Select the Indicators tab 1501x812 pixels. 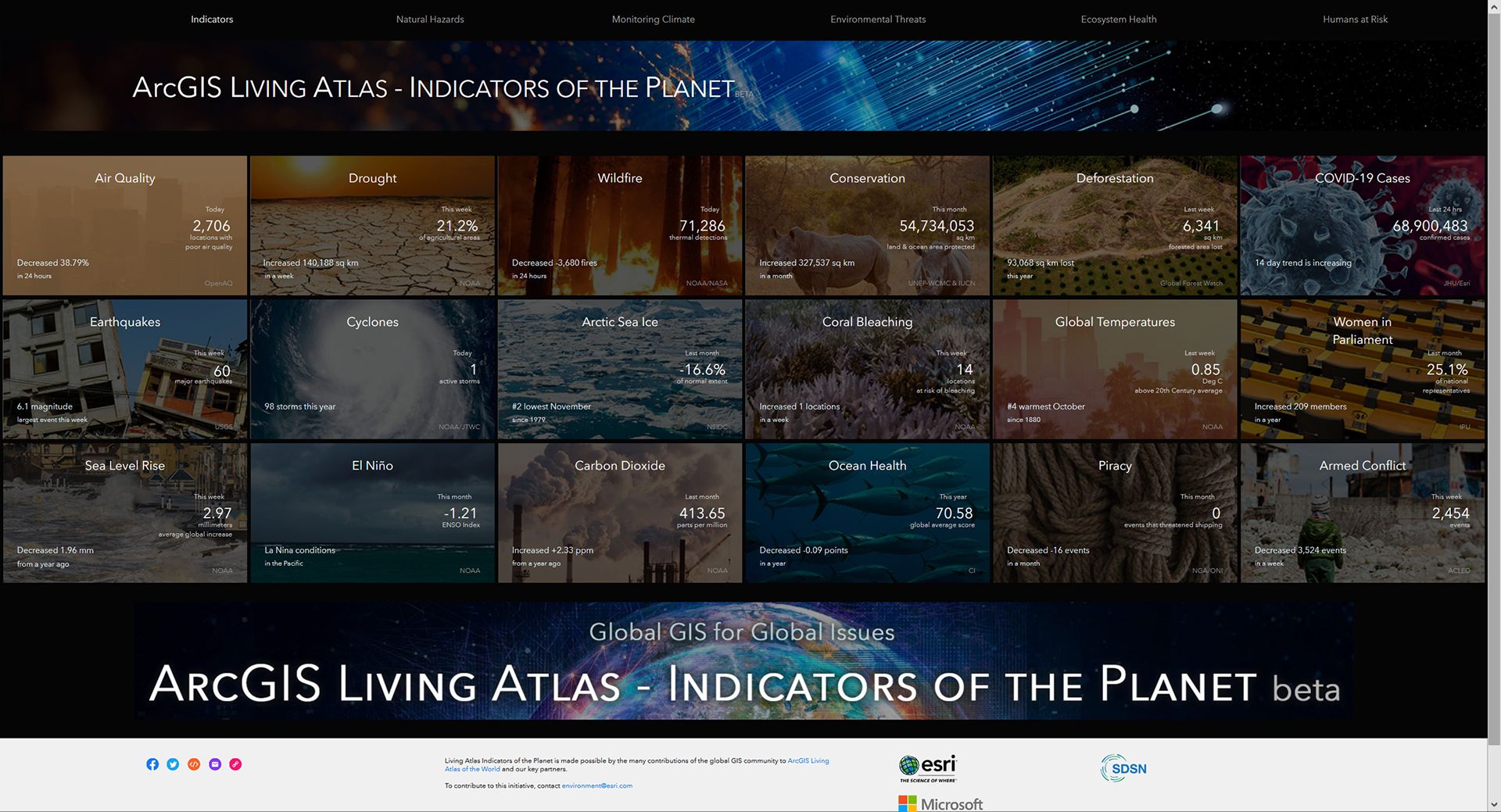click(x=212, y=19)
